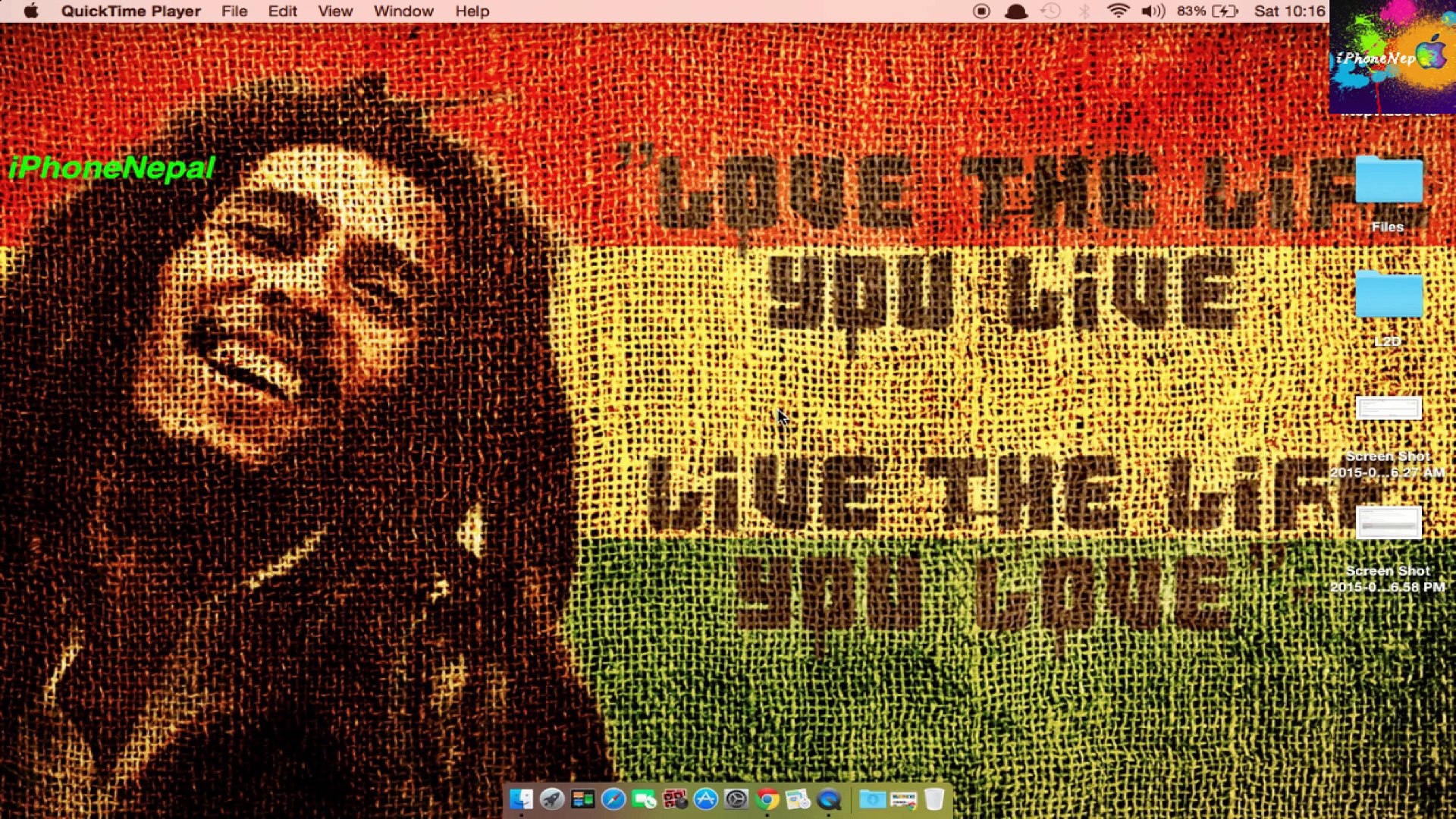1456x819 pixels.
Task: Launch Launchpad from the Dock
Action: (x=552, y=799)
